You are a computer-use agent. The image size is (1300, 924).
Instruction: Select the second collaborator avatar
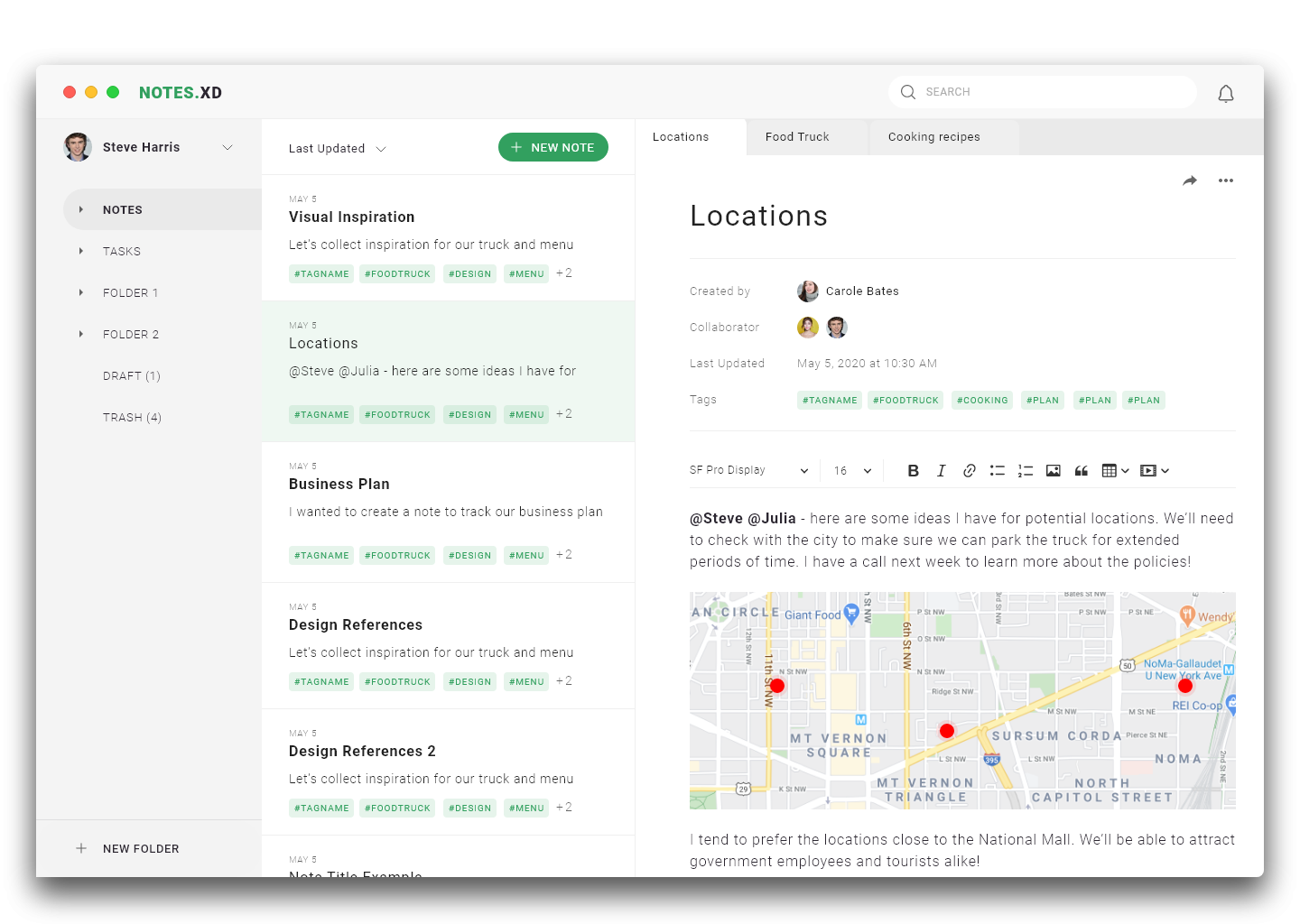(837, 328)
